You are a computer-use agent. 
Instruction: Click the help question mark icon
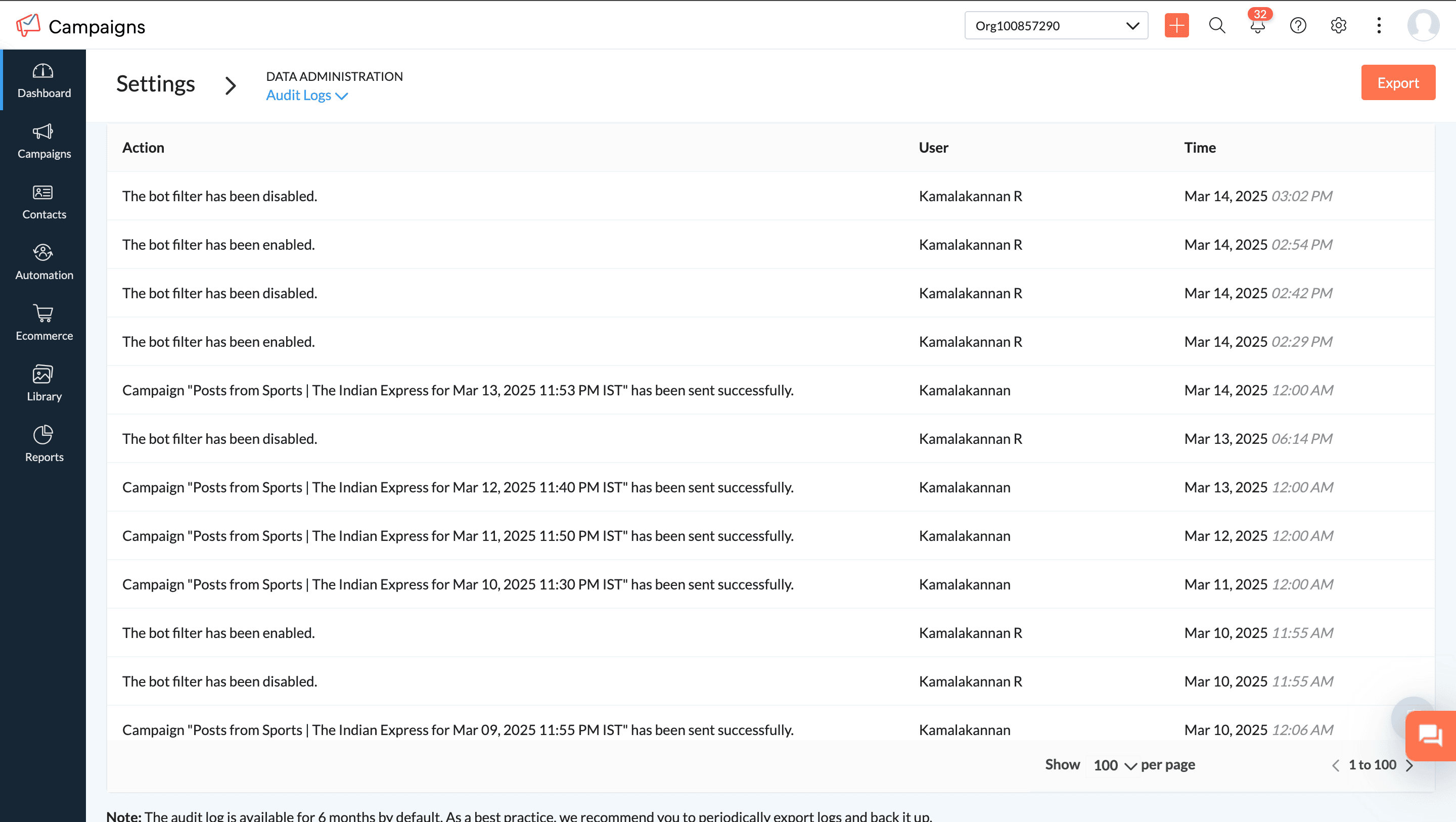pos(1298,25)
